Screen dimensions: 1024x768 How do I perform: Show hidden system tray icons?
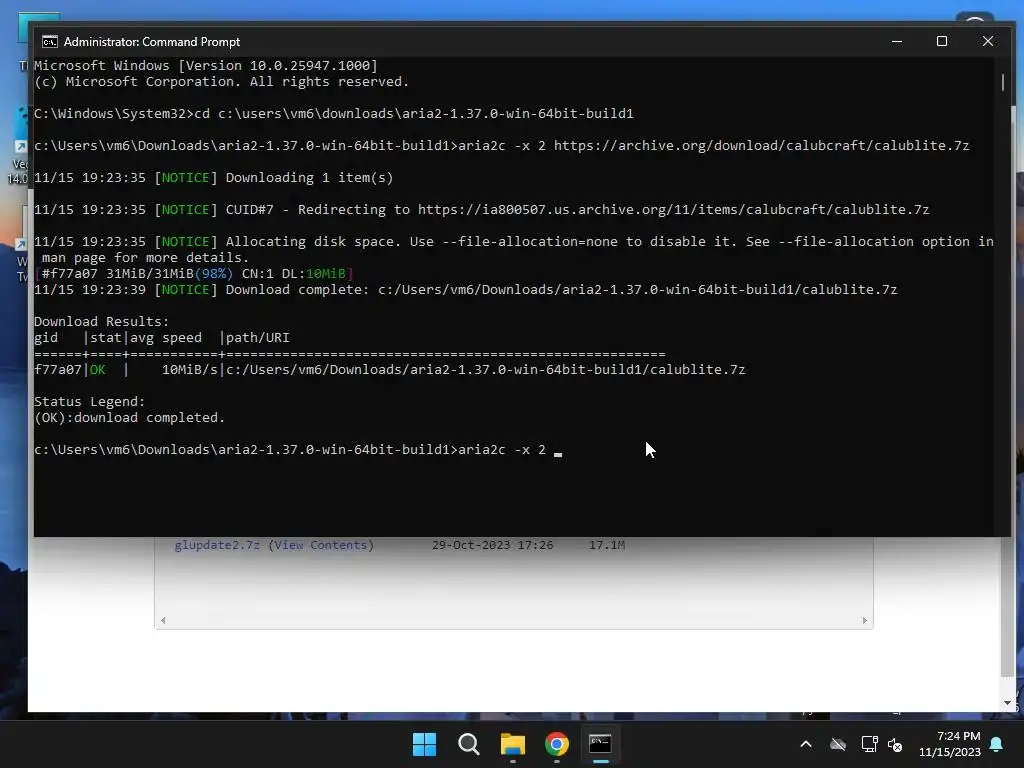click(x=806, y=744)
